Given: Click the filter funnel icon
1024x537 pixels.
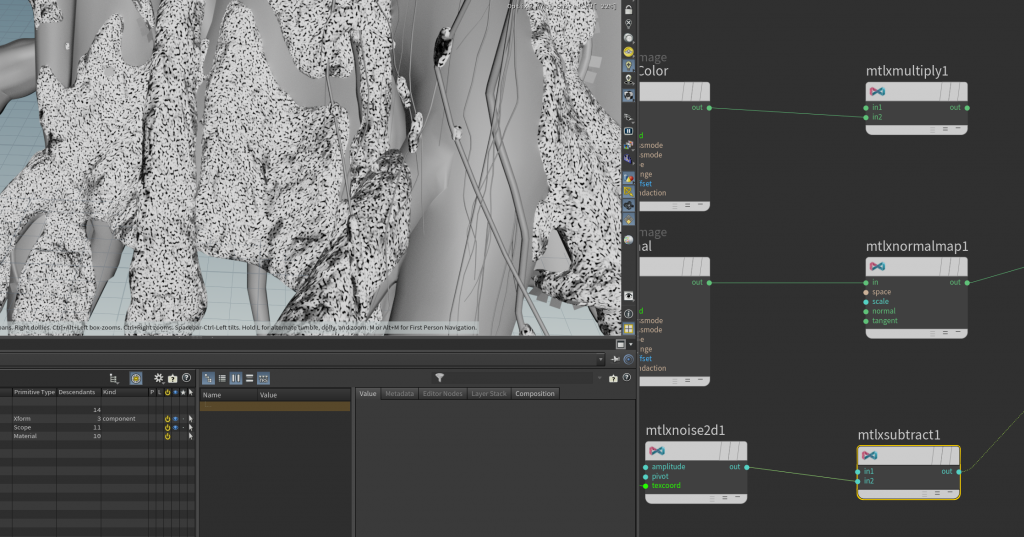Looking at the screenshot, I should tap(439, 378).
